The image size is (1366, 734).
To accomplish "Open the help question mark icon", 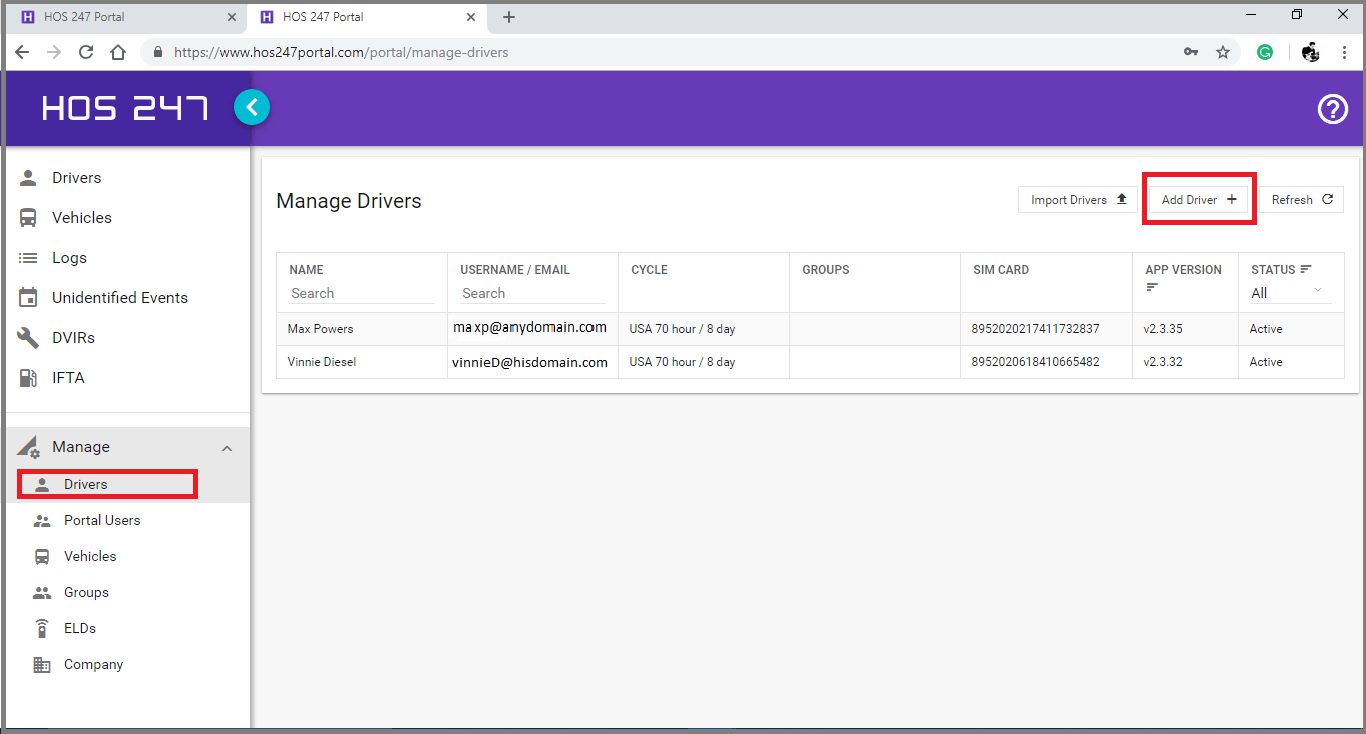I will (1333, 109).
